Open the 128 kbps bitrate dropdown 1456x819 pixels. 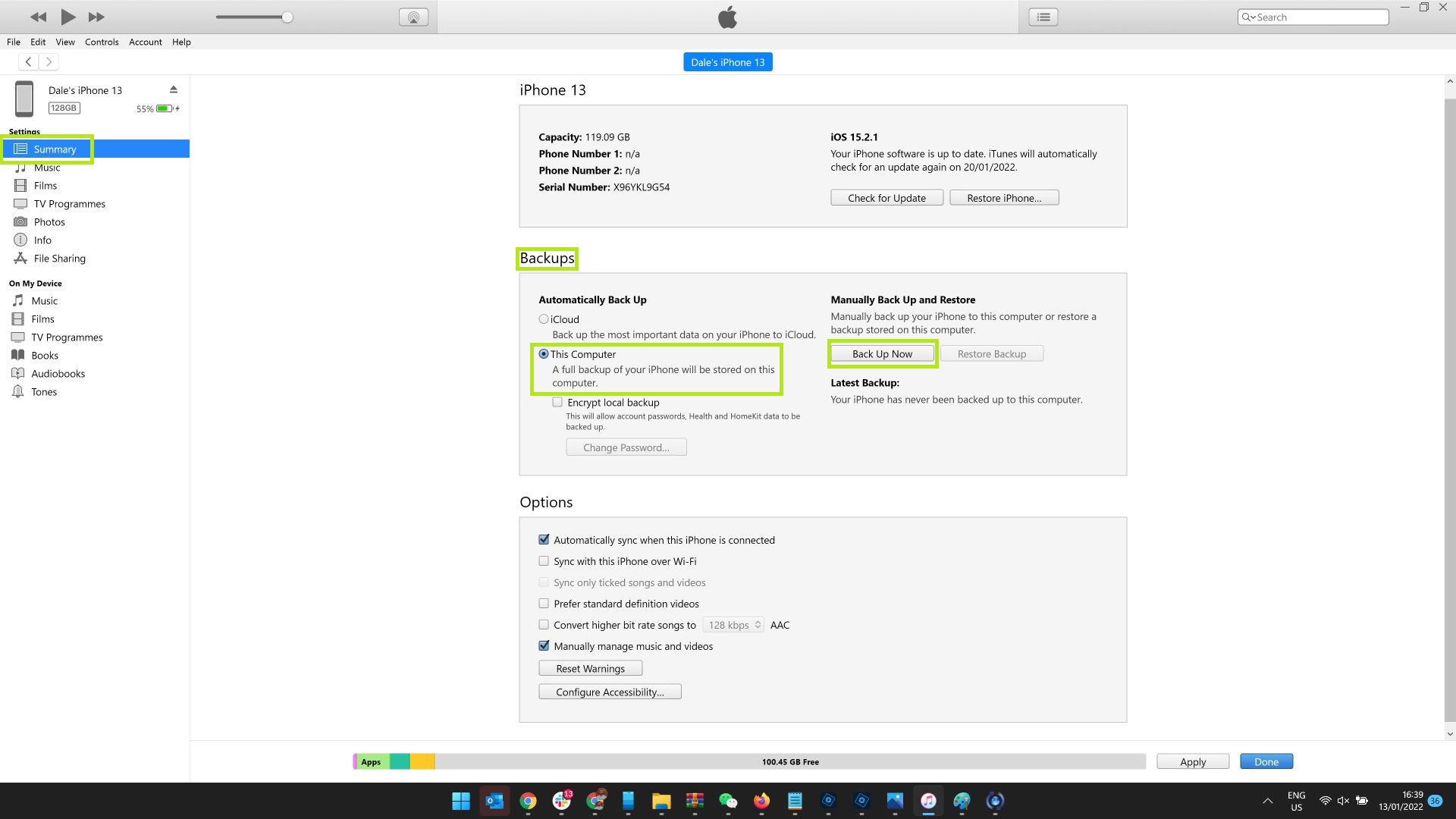click(733, 624)
